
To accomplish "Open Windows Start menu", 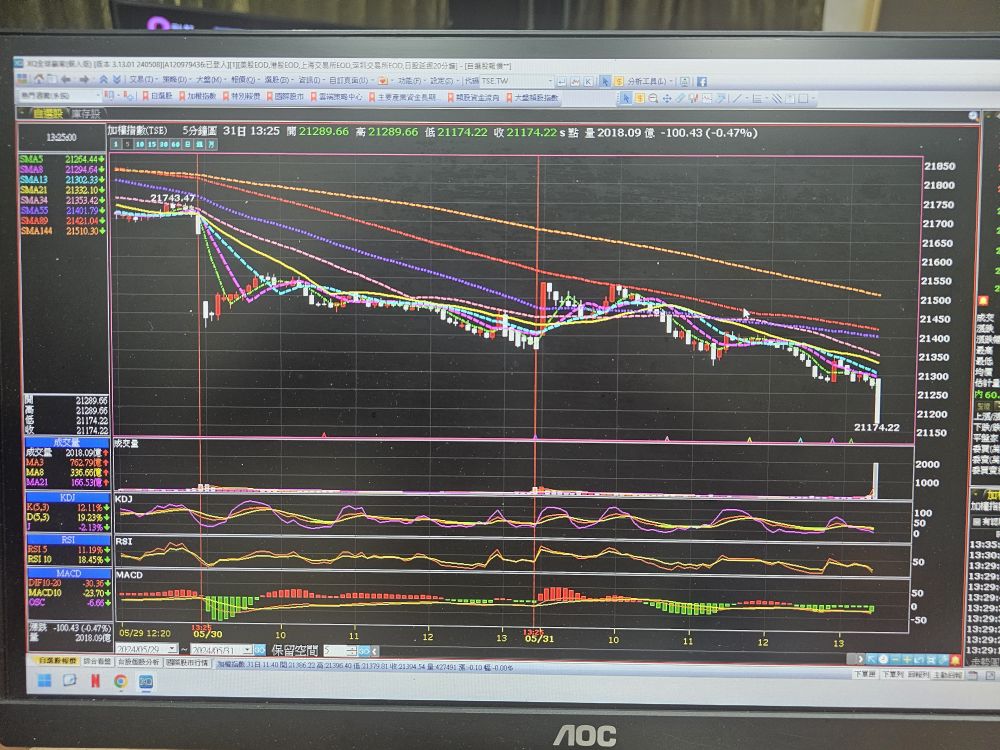I will click(44, 681).
